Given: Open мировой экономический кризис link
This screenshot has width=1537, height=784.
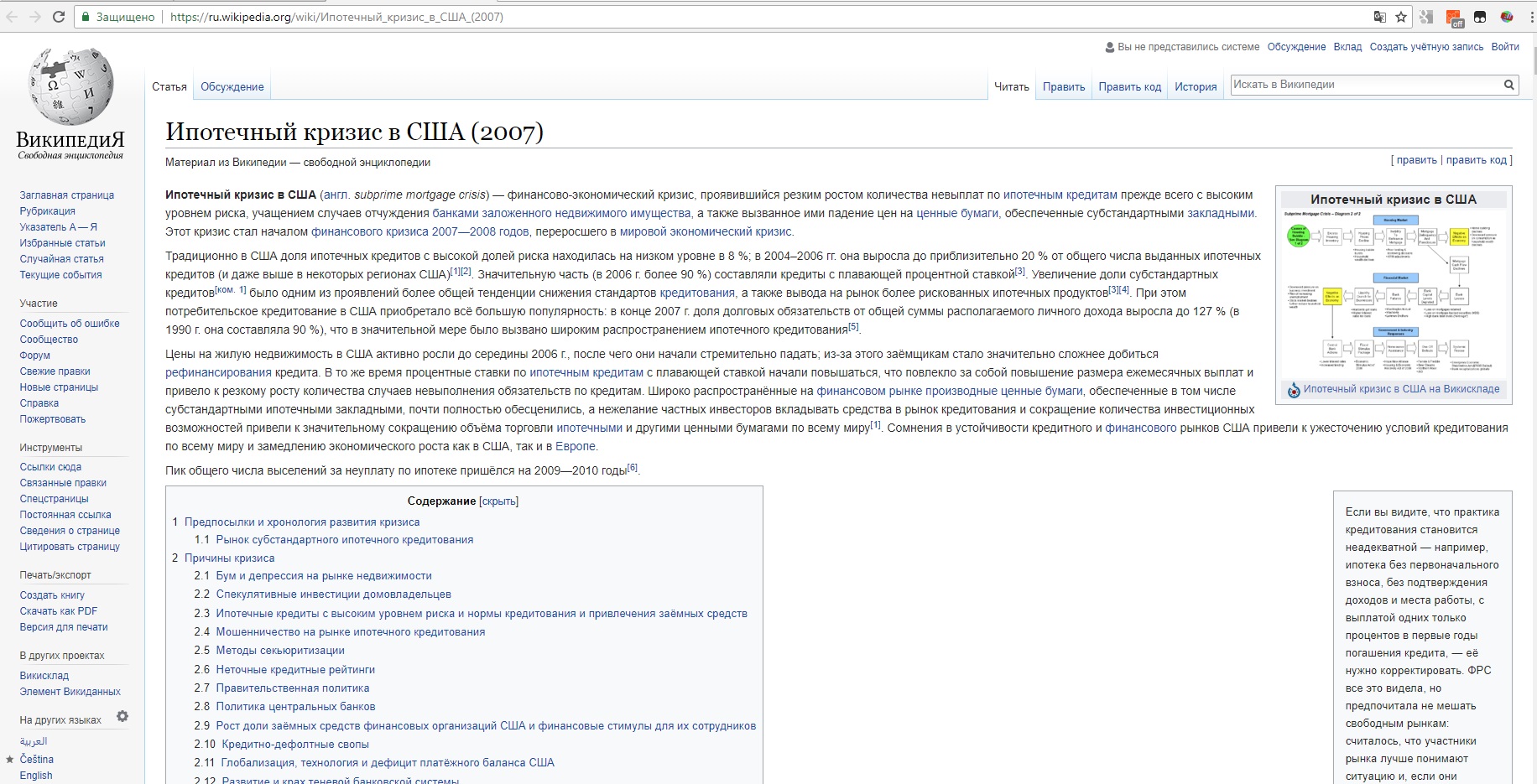Looking at the screenshot, I should pyautogui.click(x=706, y=231).
